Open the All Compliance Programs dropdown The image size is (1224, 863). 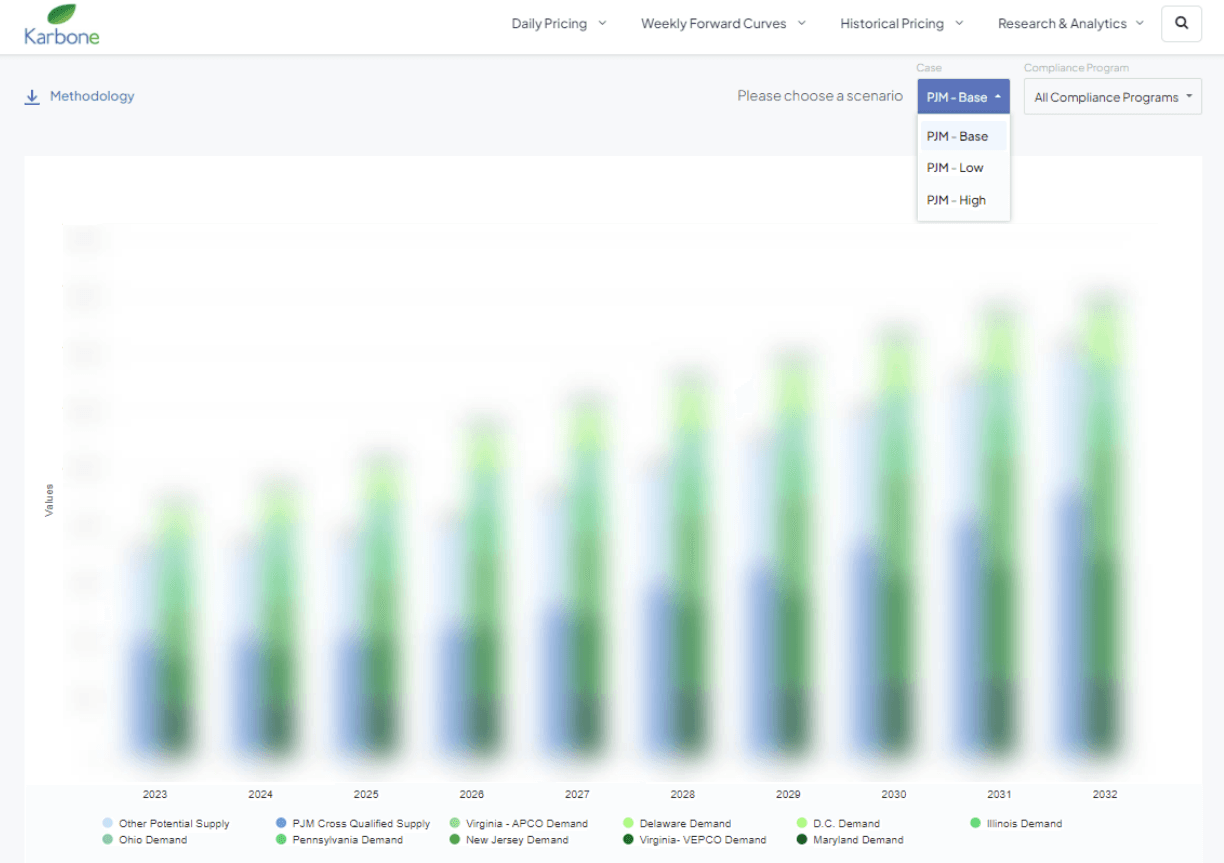pyautogui.click(x=1112, y=97)
